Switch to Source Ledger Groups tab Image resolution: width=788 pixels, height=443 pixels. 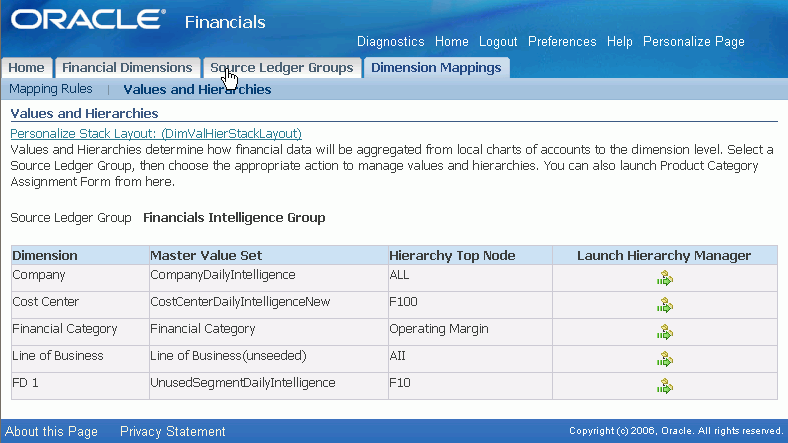coord(281,68)
